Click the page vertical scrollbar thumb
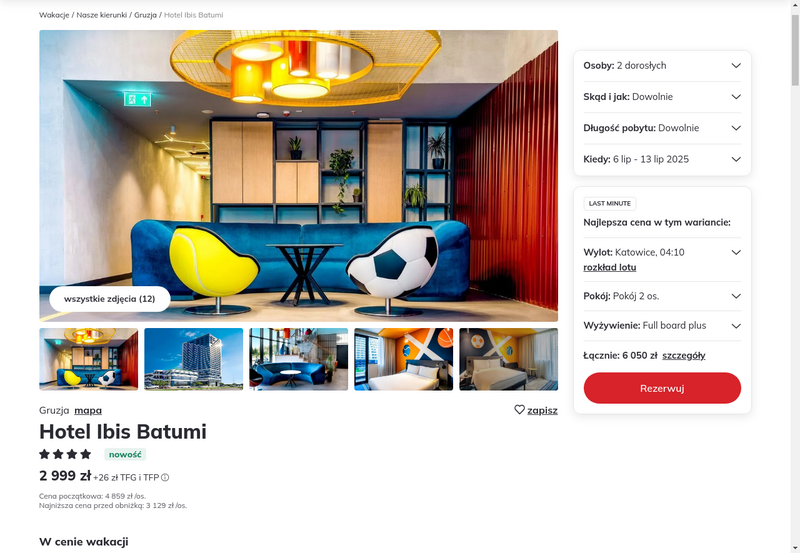 coord(795,50)
